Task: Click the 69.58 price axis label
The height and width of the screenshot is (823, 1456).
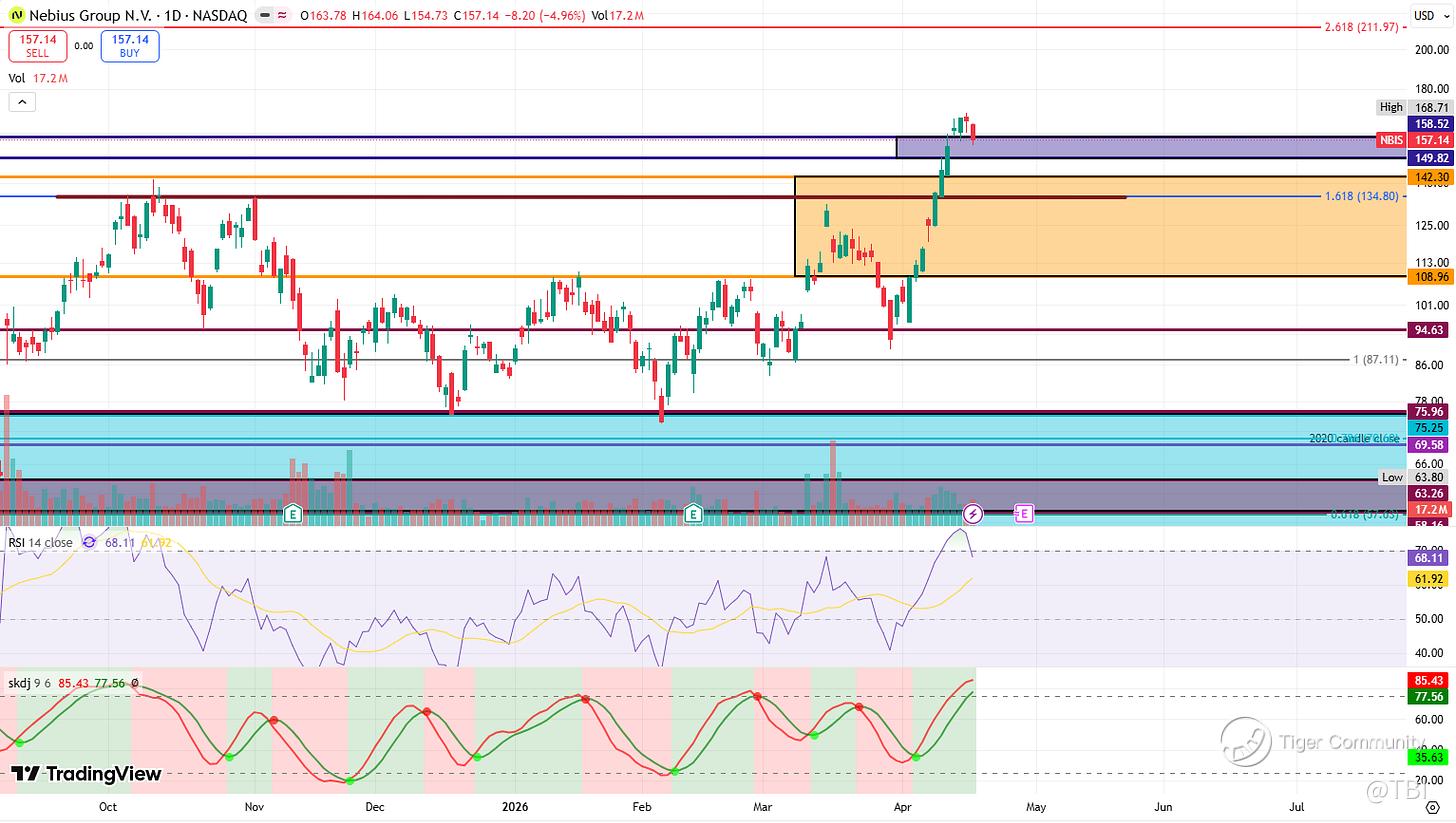Action: coord(1430,444)
